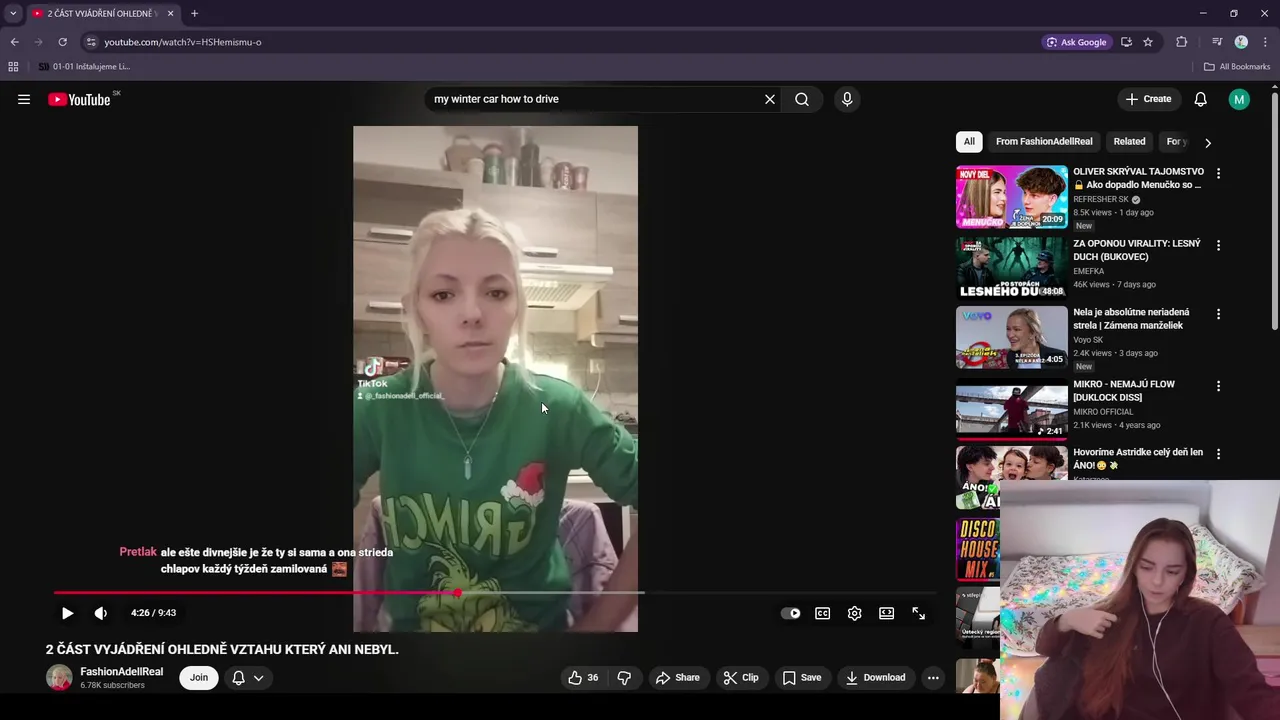Share the video

(678, 677)
